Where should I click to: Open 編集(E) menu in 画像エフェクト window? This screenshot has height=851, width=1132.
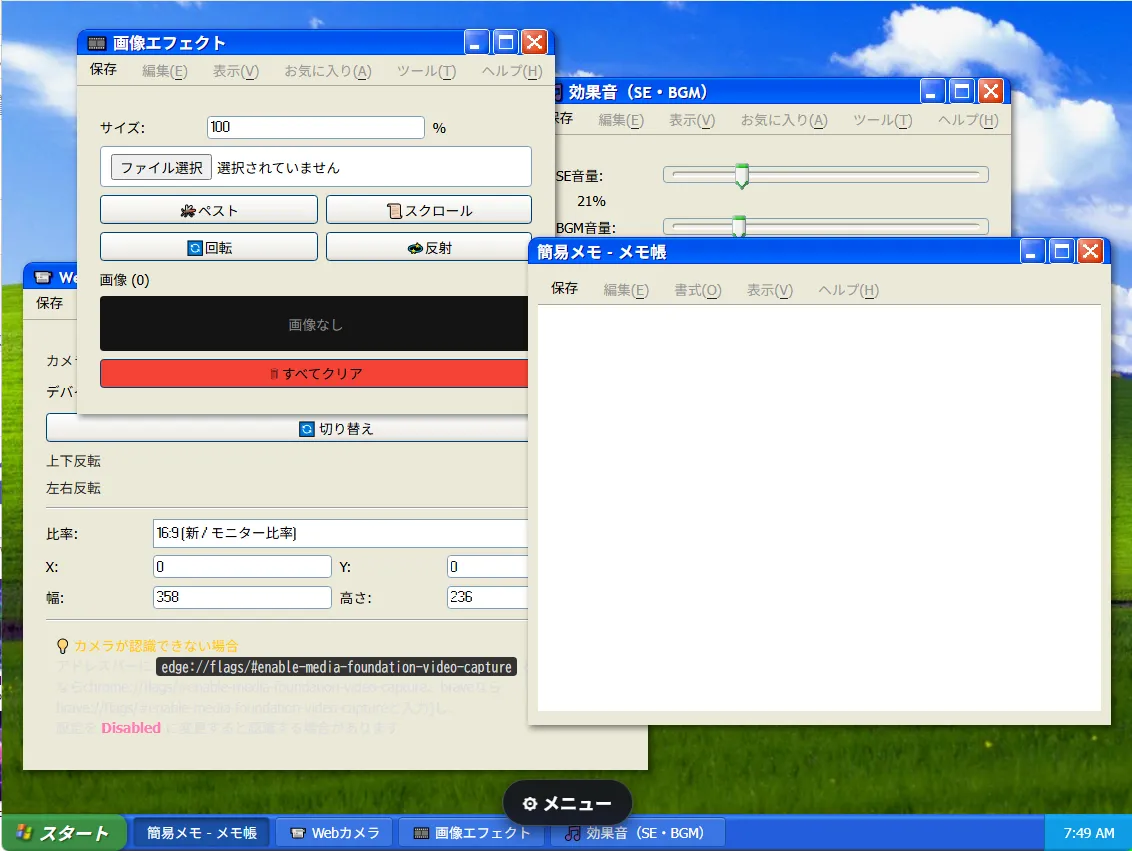coord(165,71)
